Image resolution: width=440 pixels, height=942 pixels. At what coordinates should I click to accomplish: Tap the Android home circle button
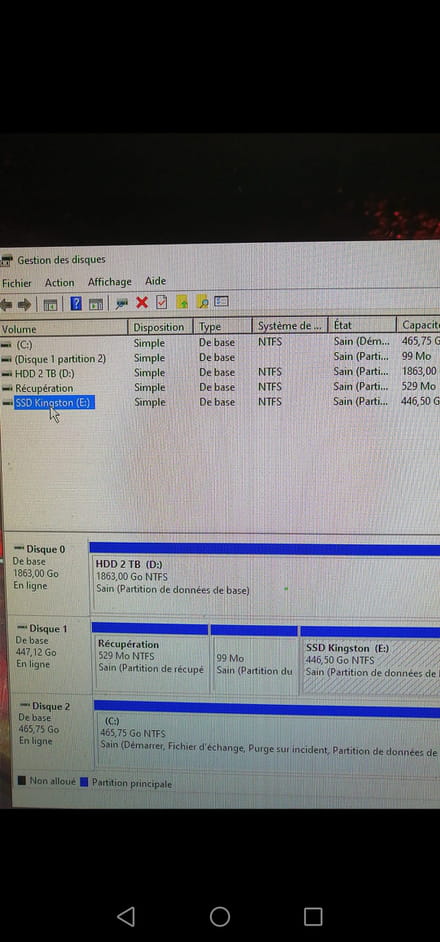(219, 917)
